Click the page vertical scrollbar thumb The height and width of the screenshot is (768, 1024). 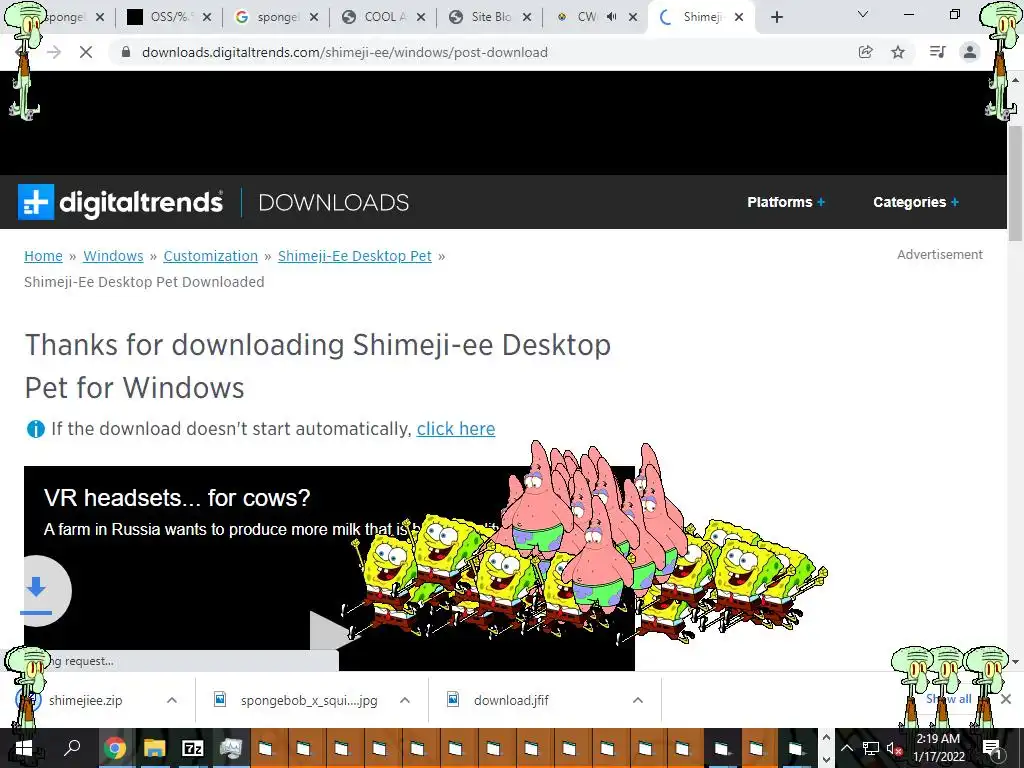(x=1016, y=183)
